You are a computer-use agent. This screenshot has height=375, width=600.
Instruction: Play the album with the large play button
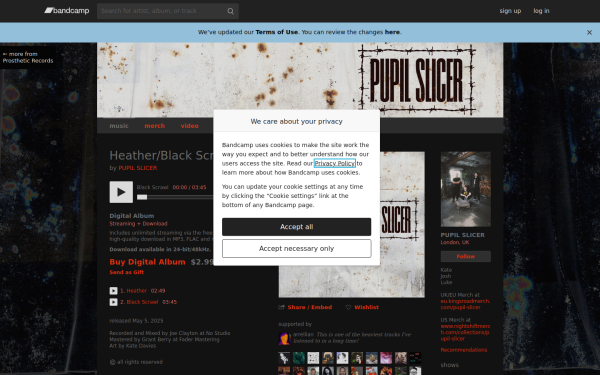point(121,192)
